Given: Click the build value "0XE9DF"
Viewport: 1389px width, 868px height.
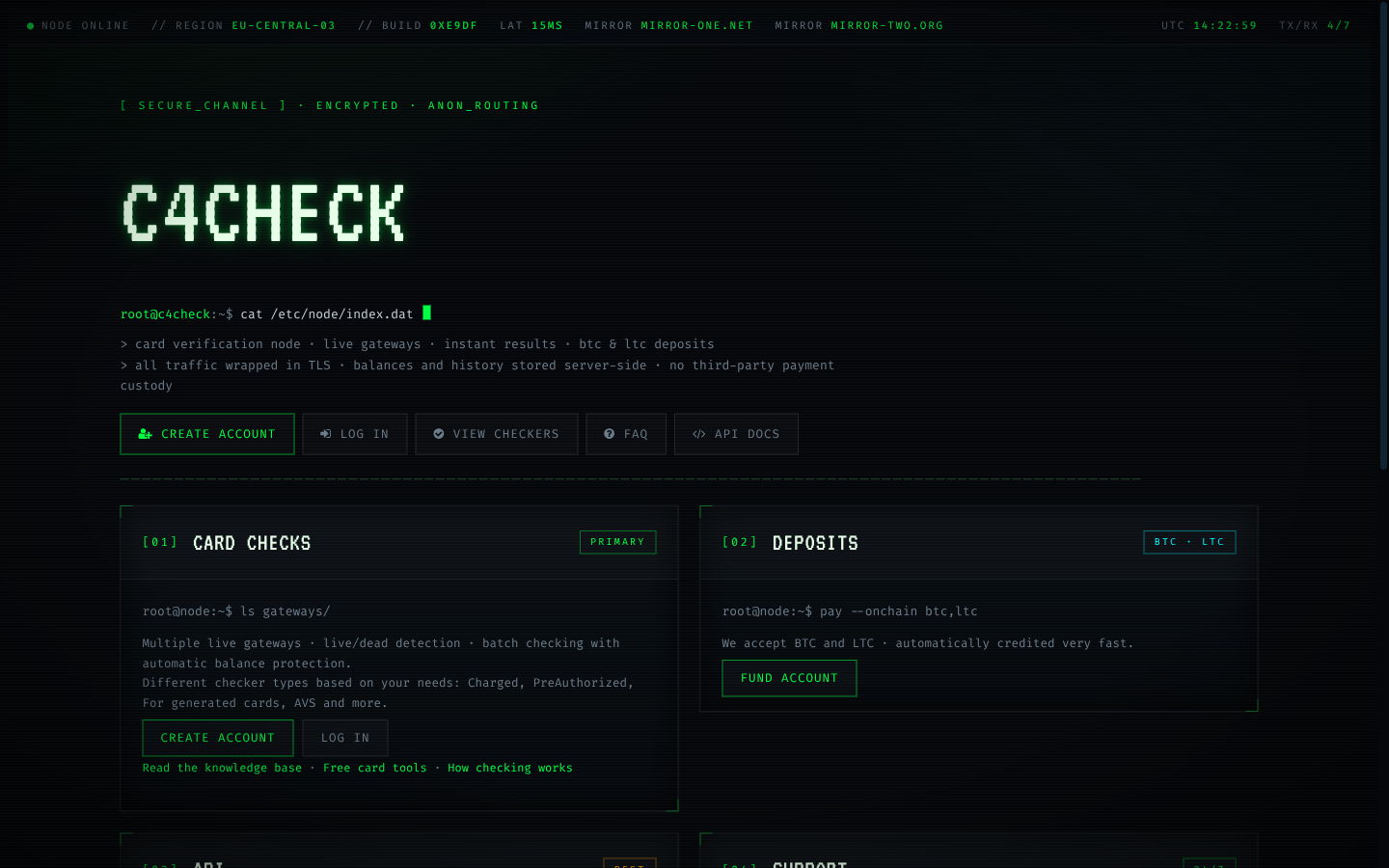Looking at the screenshot, I should [453, 26].
